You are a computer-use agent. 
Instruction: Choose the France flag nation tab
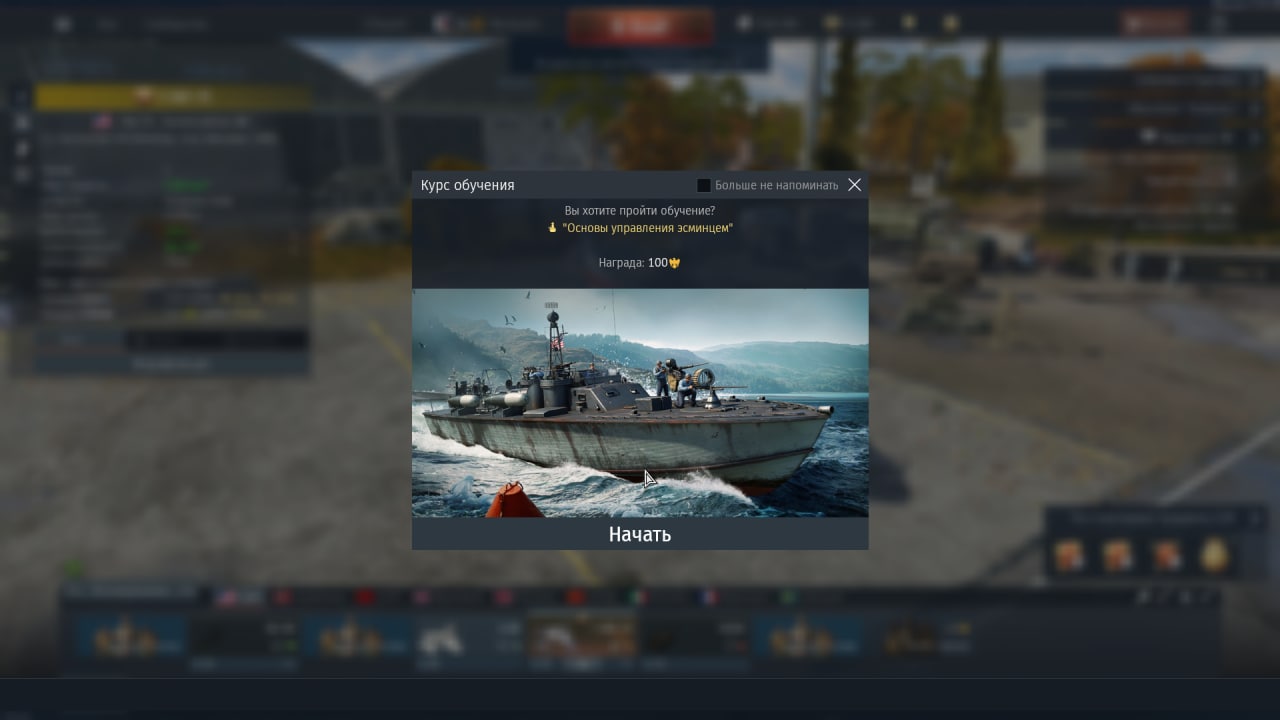[x=708, y=597]
